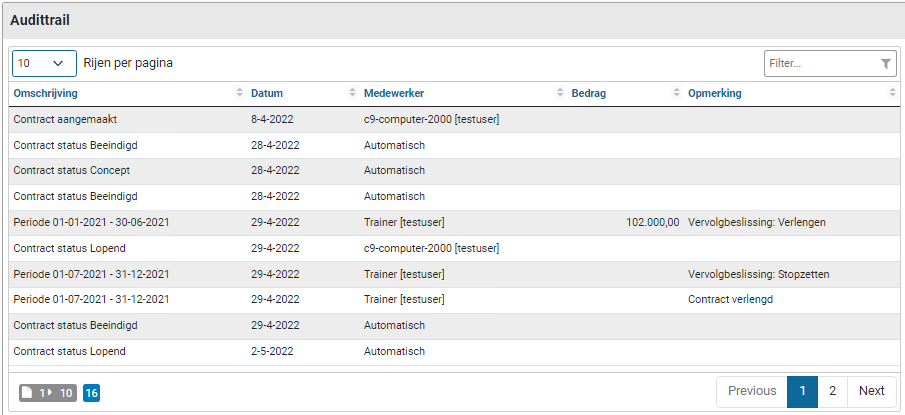The height and width of the screenshot is (415, 905).
Task: Click the Next page button
Action: (871, 391)
